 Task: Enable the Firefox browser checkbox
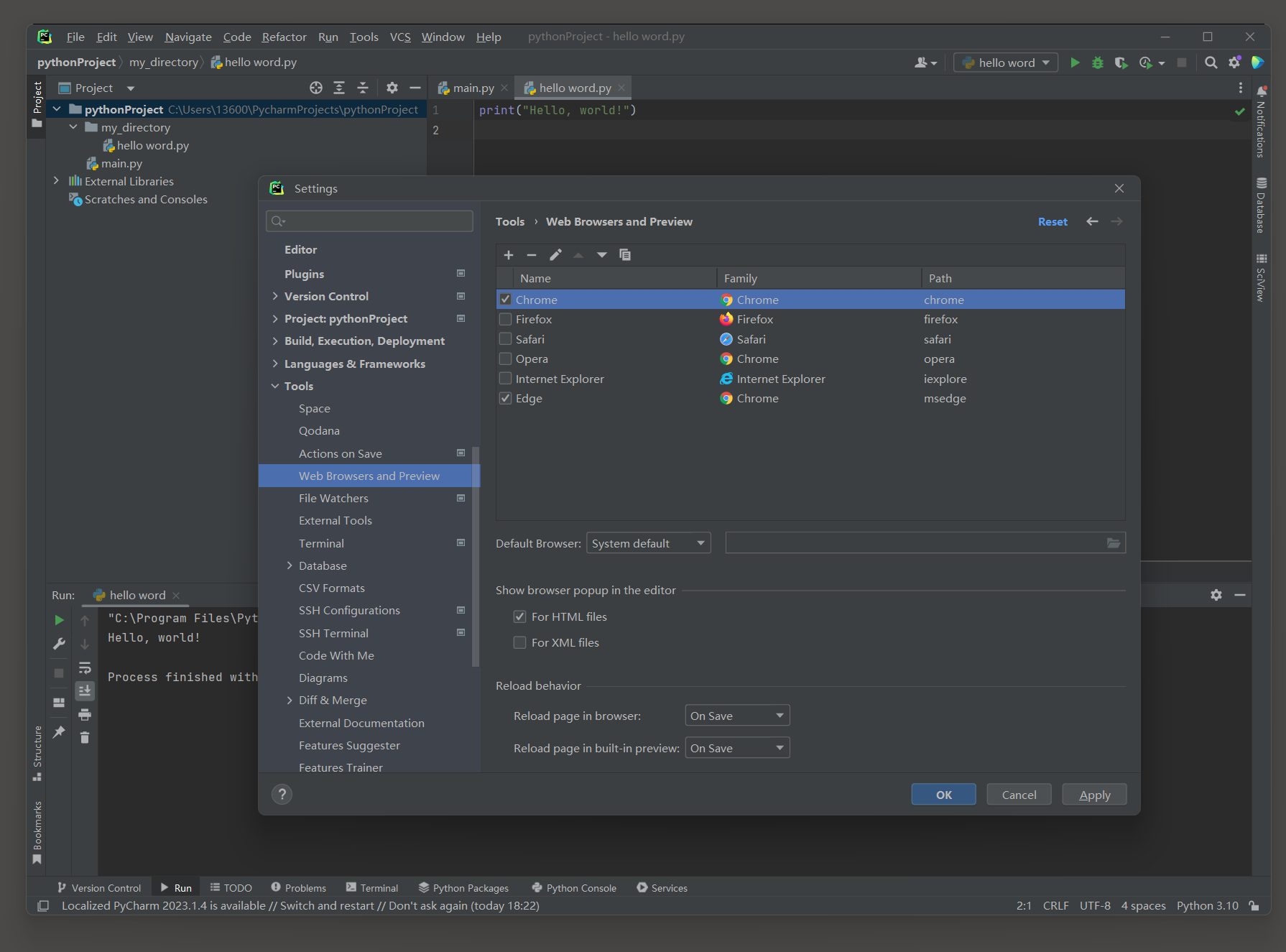[506, 319]
